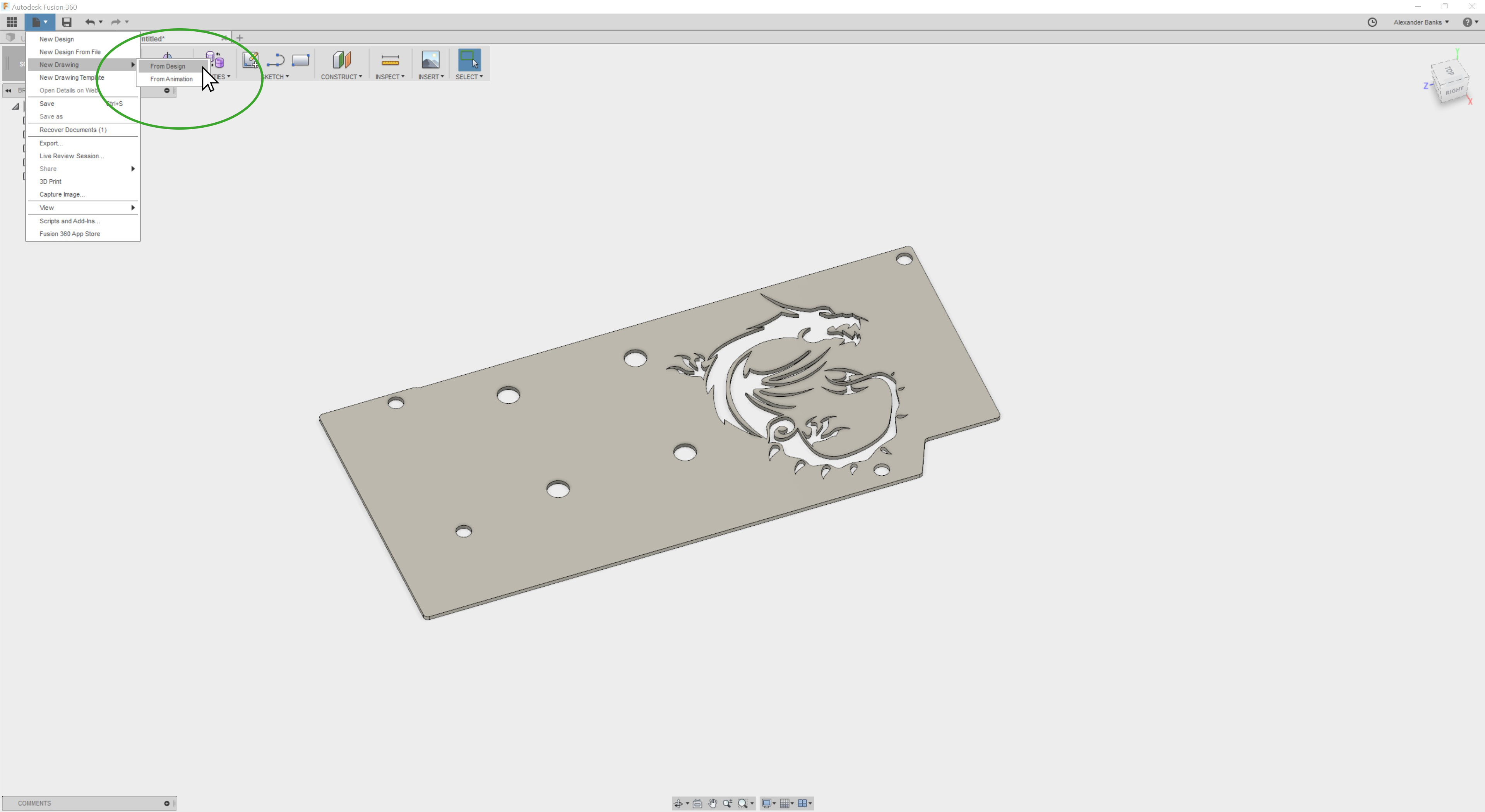Click the Orbit navigation icon
This screenshot has width=1485, height=812.
click(x=678, y=803)
